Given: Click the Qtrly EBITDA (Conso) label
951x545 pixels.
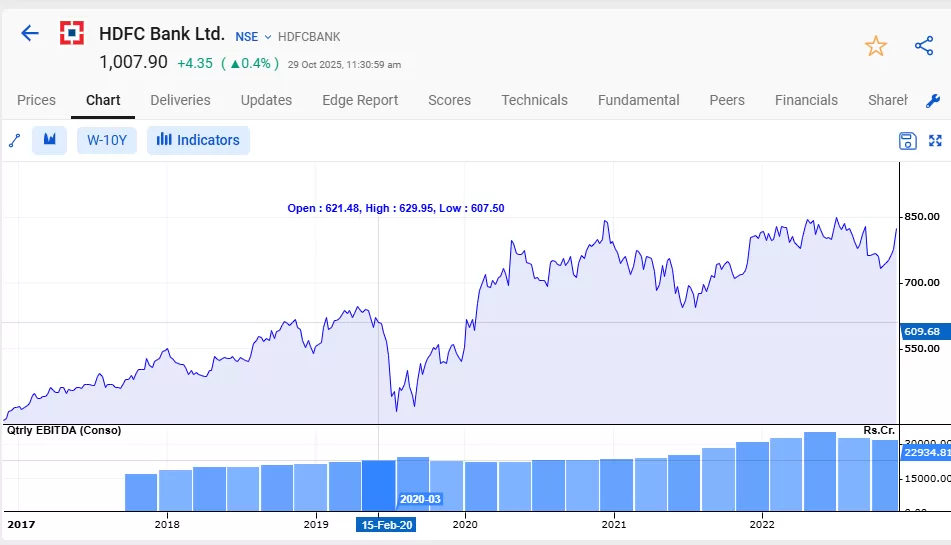Looking at the screenshot, I should point(64,430).
